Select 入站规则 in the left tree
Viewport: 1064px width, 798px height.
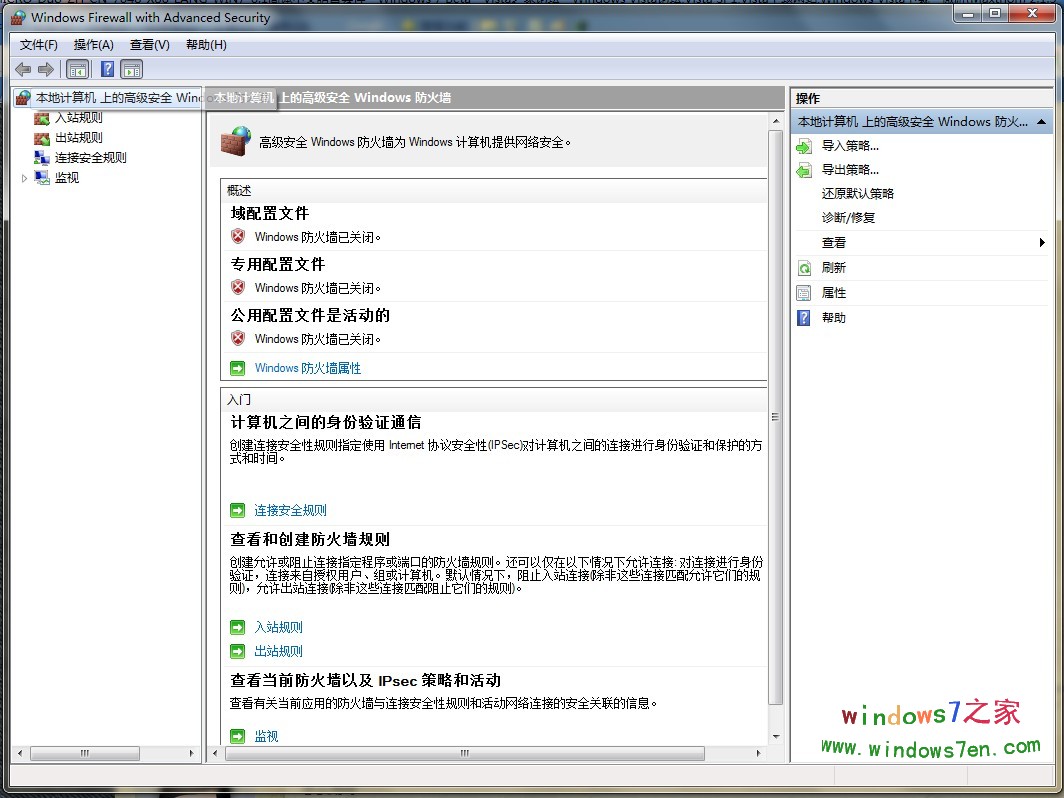[78, 118]
